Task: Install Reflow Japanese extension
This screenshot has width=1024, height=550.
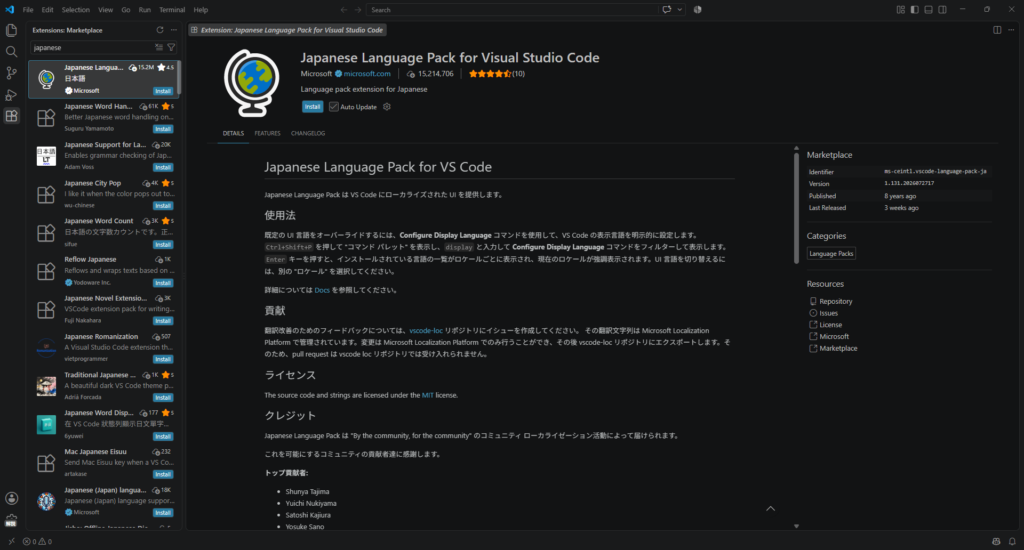Action: tap(163, 283)
